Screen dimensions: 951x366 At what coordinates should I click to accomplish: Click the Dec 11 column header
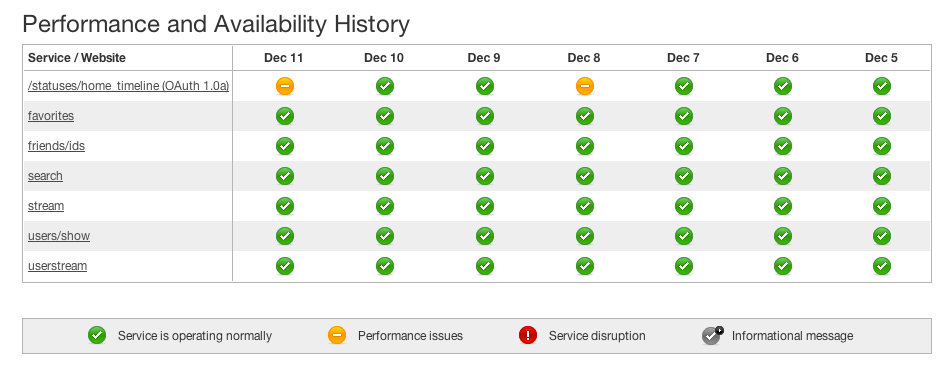[283, 58]
